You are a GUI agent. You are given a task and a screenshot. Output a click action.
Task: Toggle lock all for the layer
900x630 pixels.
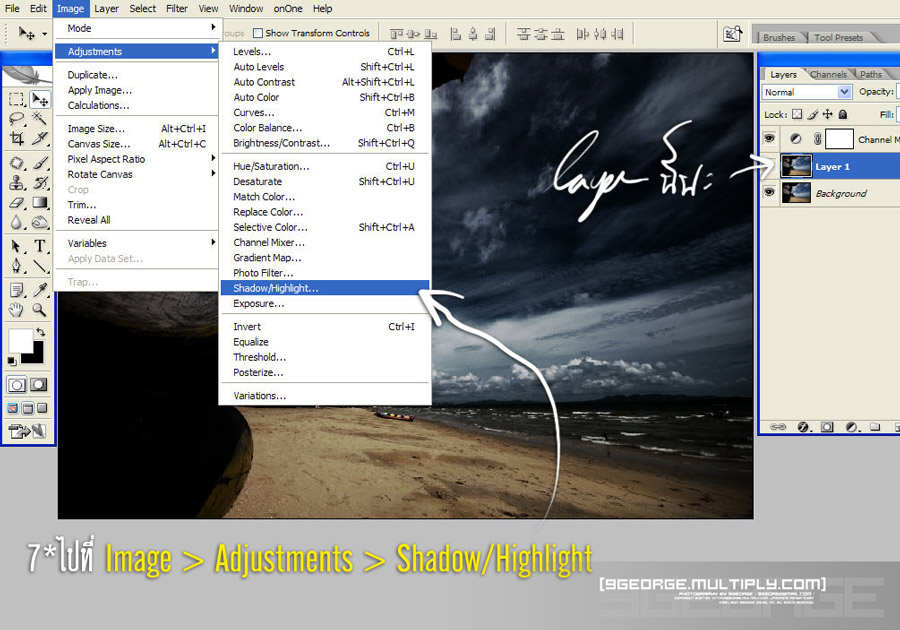tap(843, 114)
